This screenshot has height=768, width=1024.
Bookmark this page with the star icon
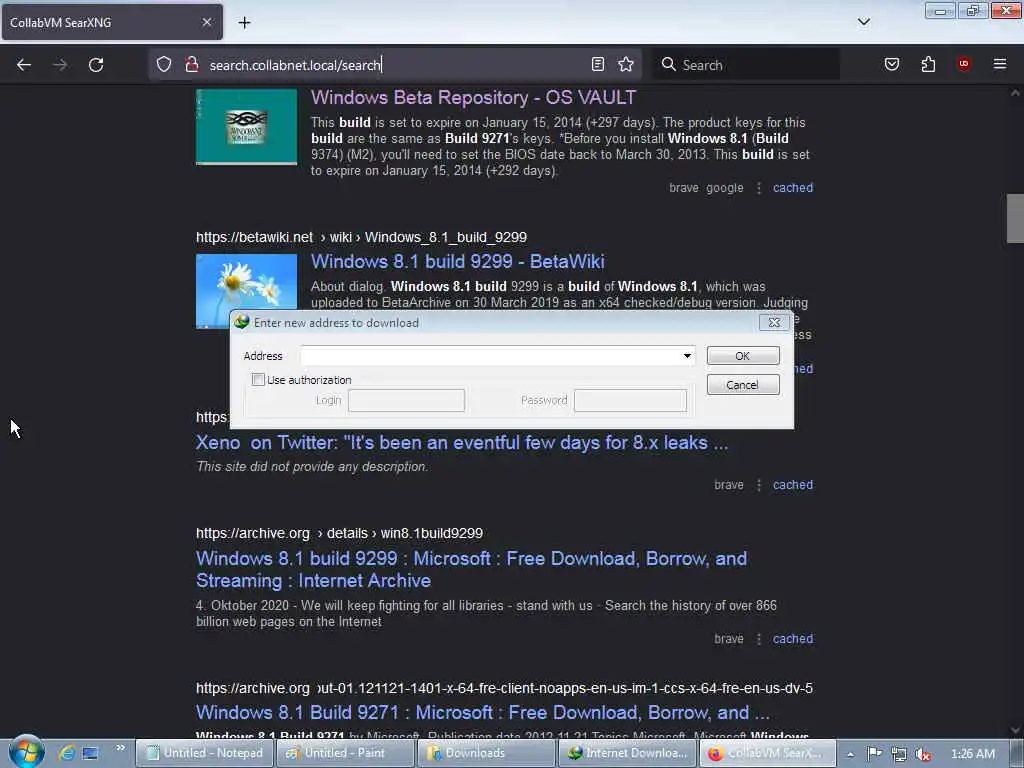[626, 64]
